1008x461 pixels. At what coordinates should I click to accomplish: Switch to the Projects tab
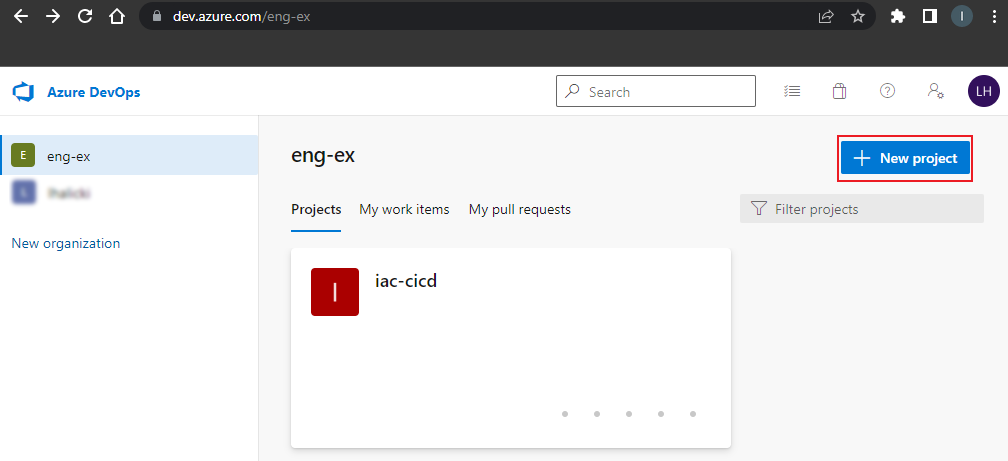(x=316, y=210)
